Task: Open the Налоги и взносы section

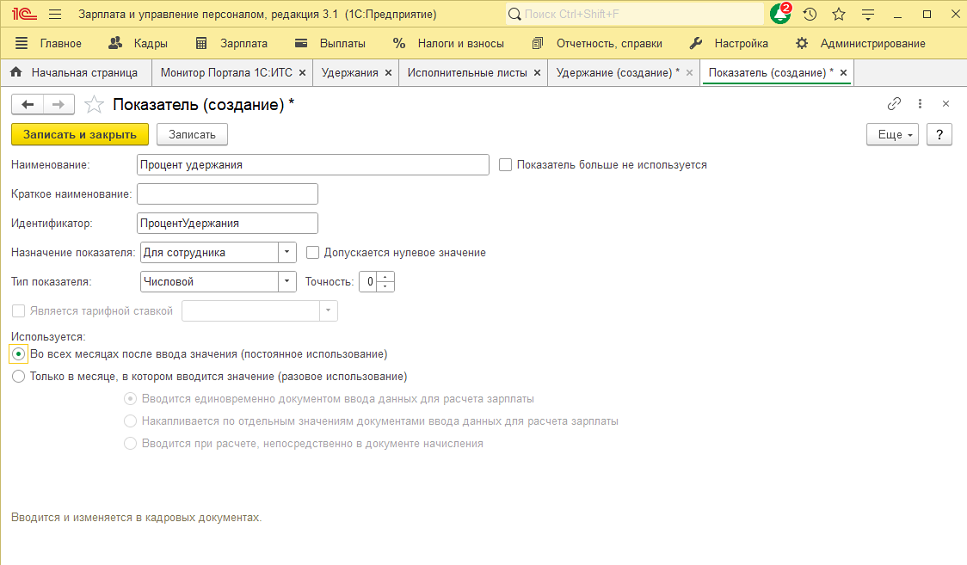Action: coord(461,43)
